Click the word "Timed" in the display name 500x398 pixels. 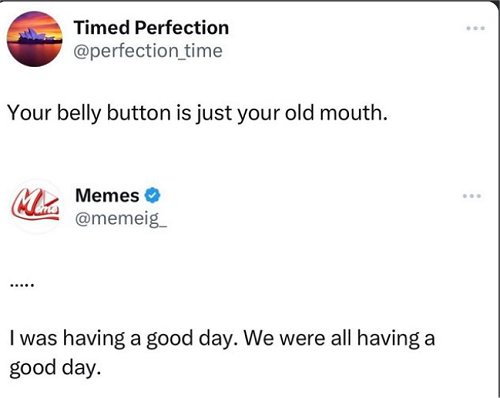pos(102,27)
